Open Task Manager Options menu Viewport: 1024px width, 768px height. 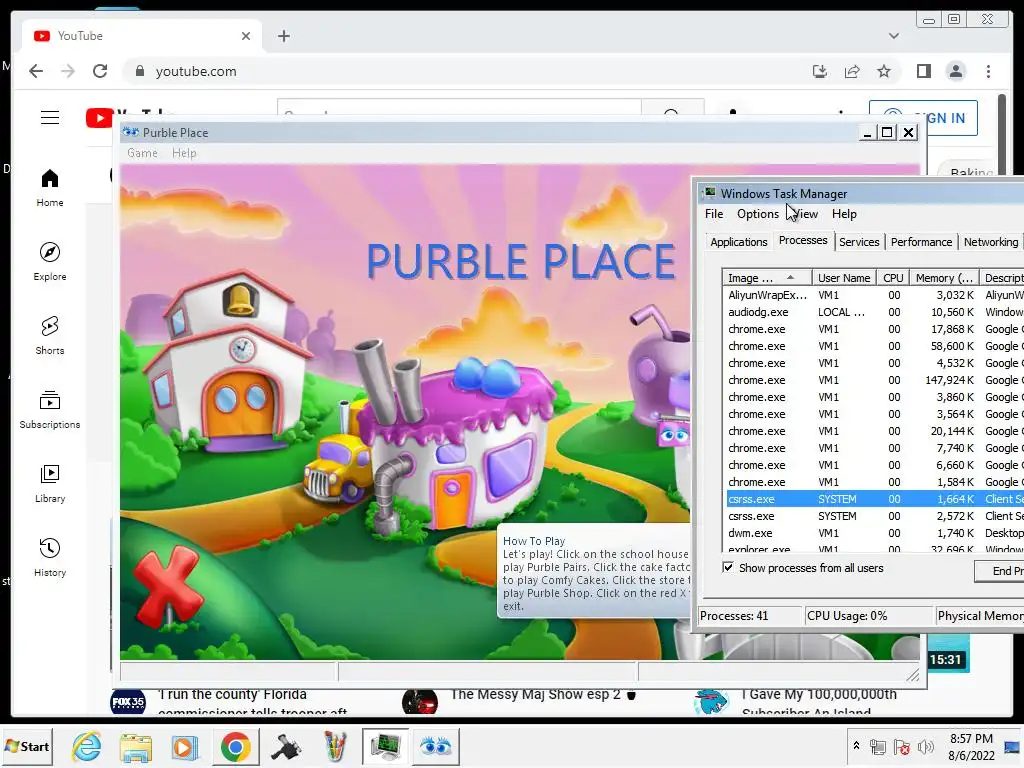[758, 214]
